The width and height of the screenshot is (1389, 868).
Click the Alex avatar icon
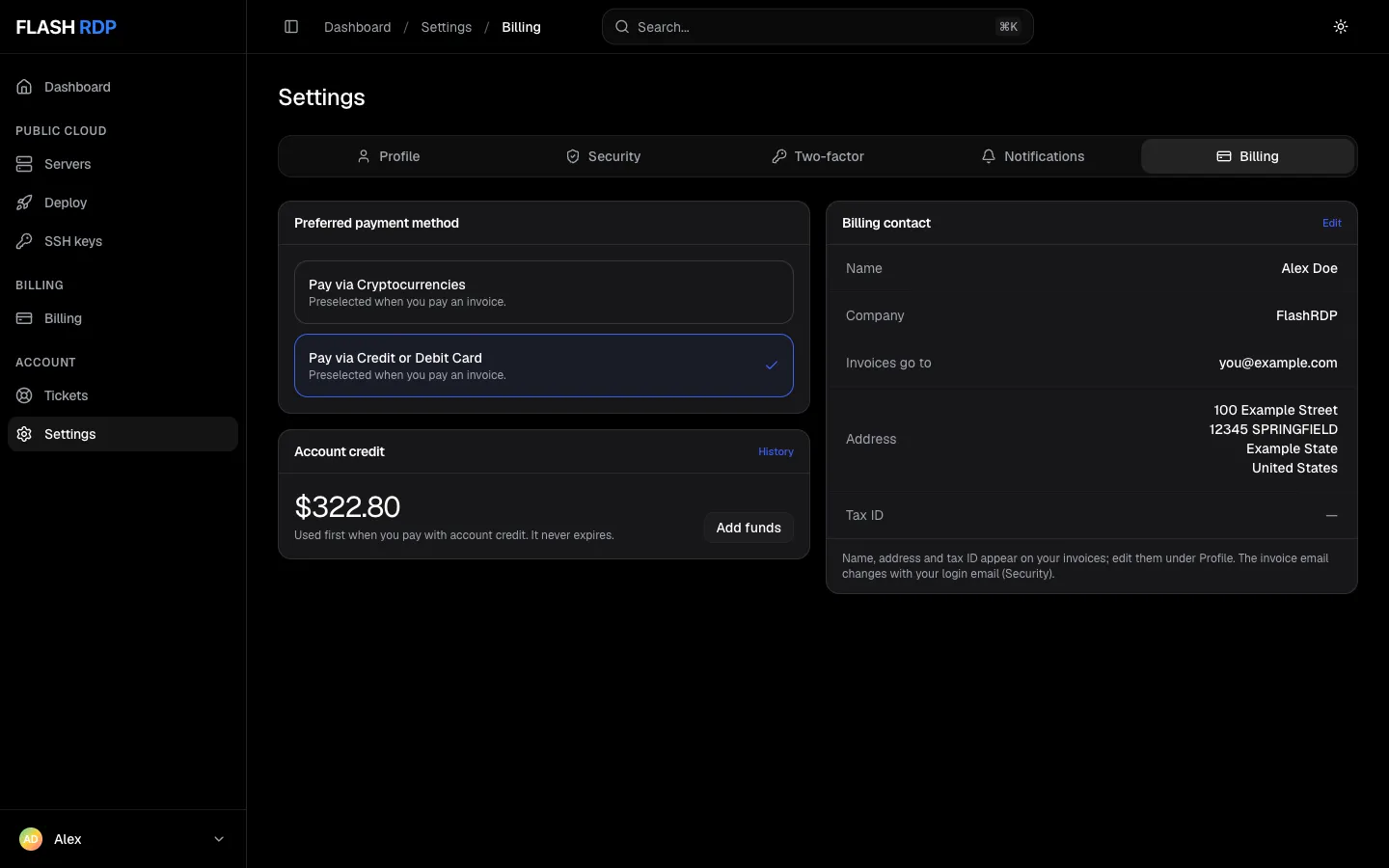point(31,839)
